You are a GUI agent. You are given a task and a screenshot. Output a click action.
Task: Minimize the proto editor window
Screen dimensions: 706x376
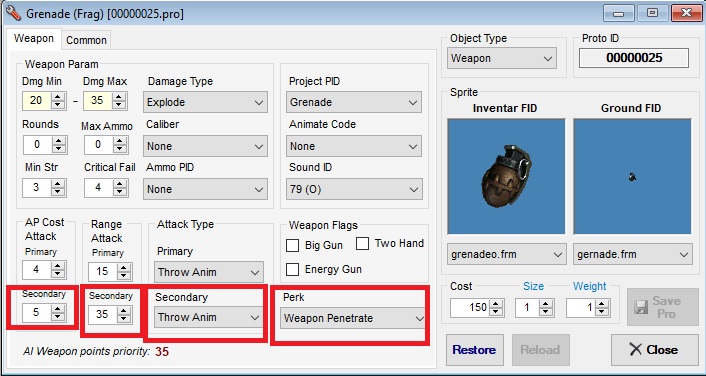pos(619,13)
